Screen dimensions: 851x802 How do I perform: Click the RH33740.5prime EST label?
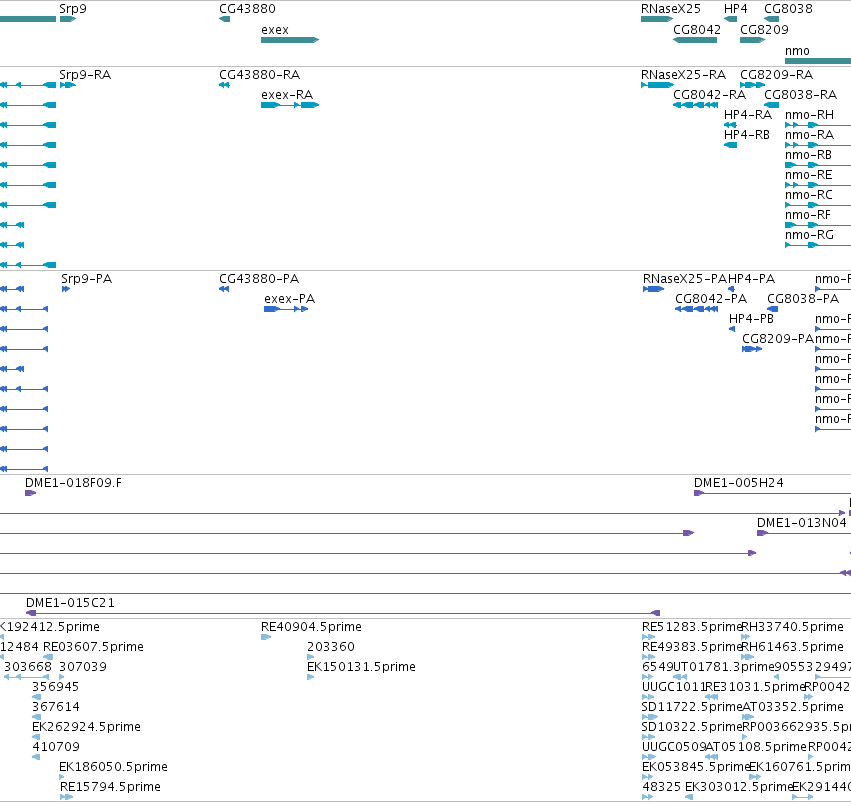[x=792, y=627]
